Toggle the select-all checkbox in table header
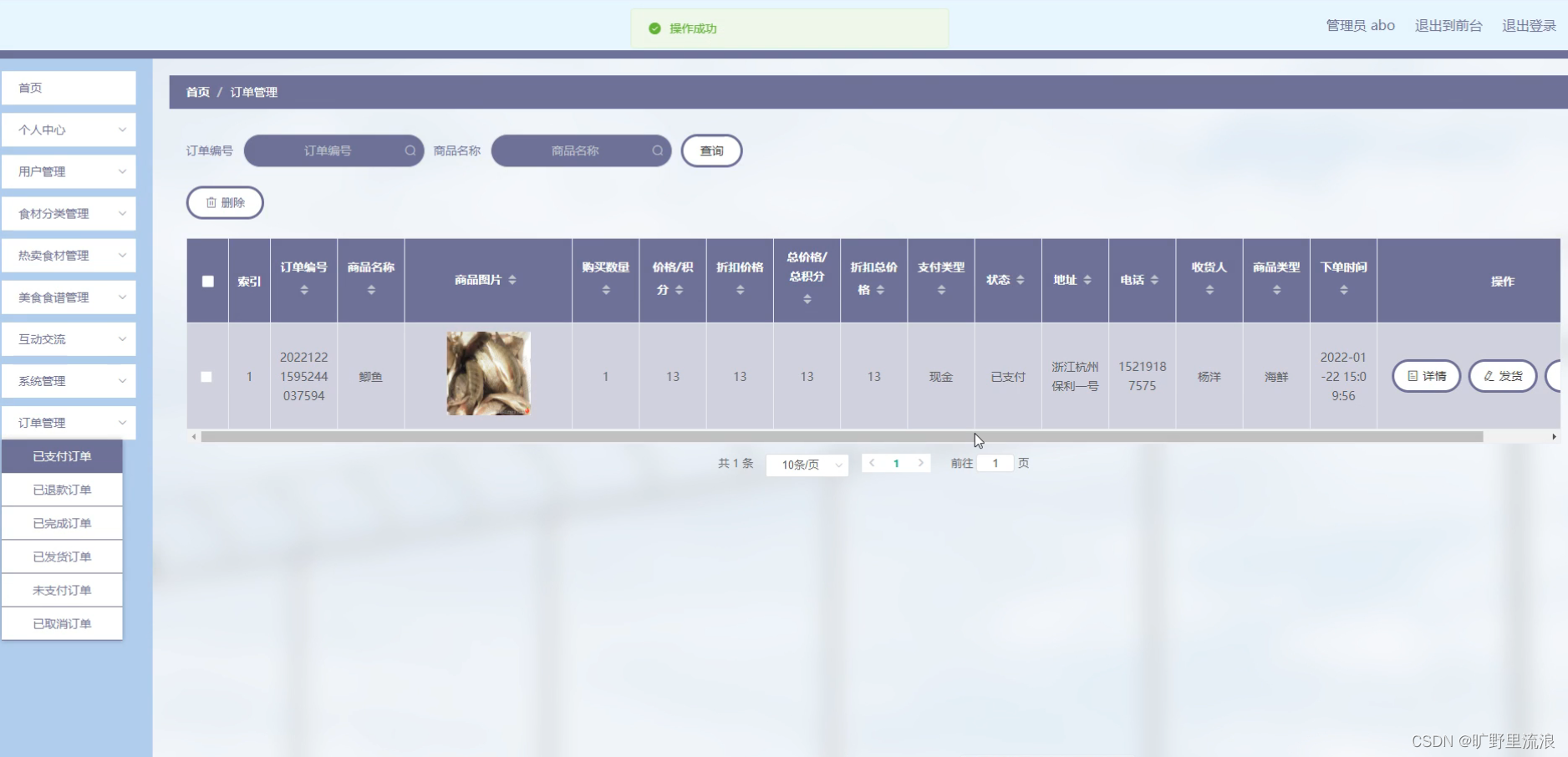 click(x=208, y=282)
